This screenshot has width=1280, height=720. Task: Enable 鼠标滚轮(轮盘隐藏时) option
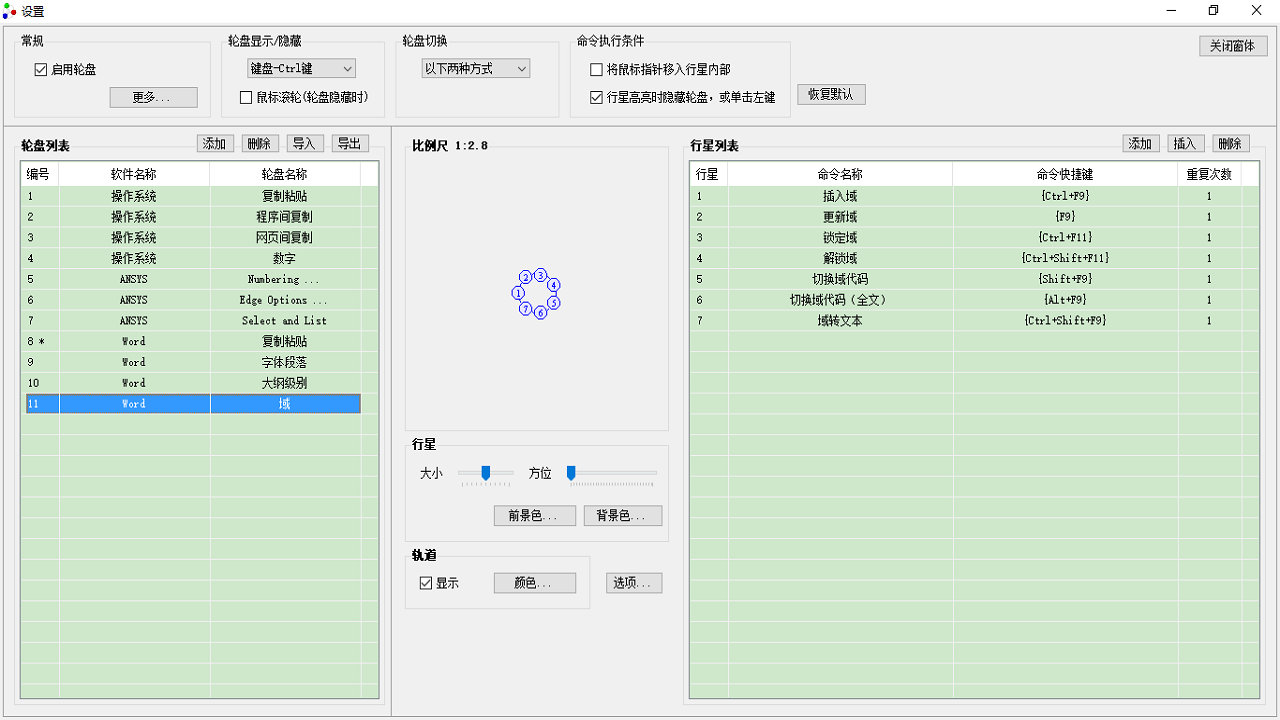point(244,97)
